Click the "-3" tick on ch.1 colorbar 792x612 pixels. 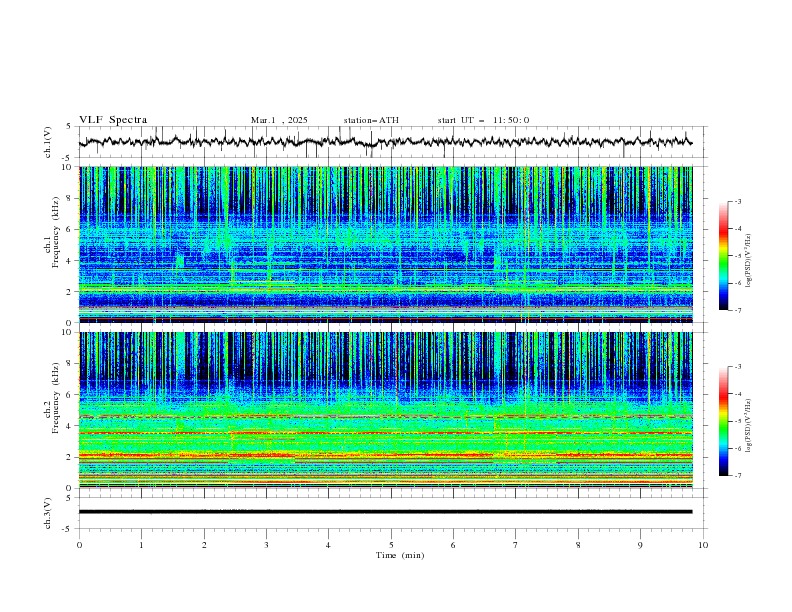coord(737,201)
